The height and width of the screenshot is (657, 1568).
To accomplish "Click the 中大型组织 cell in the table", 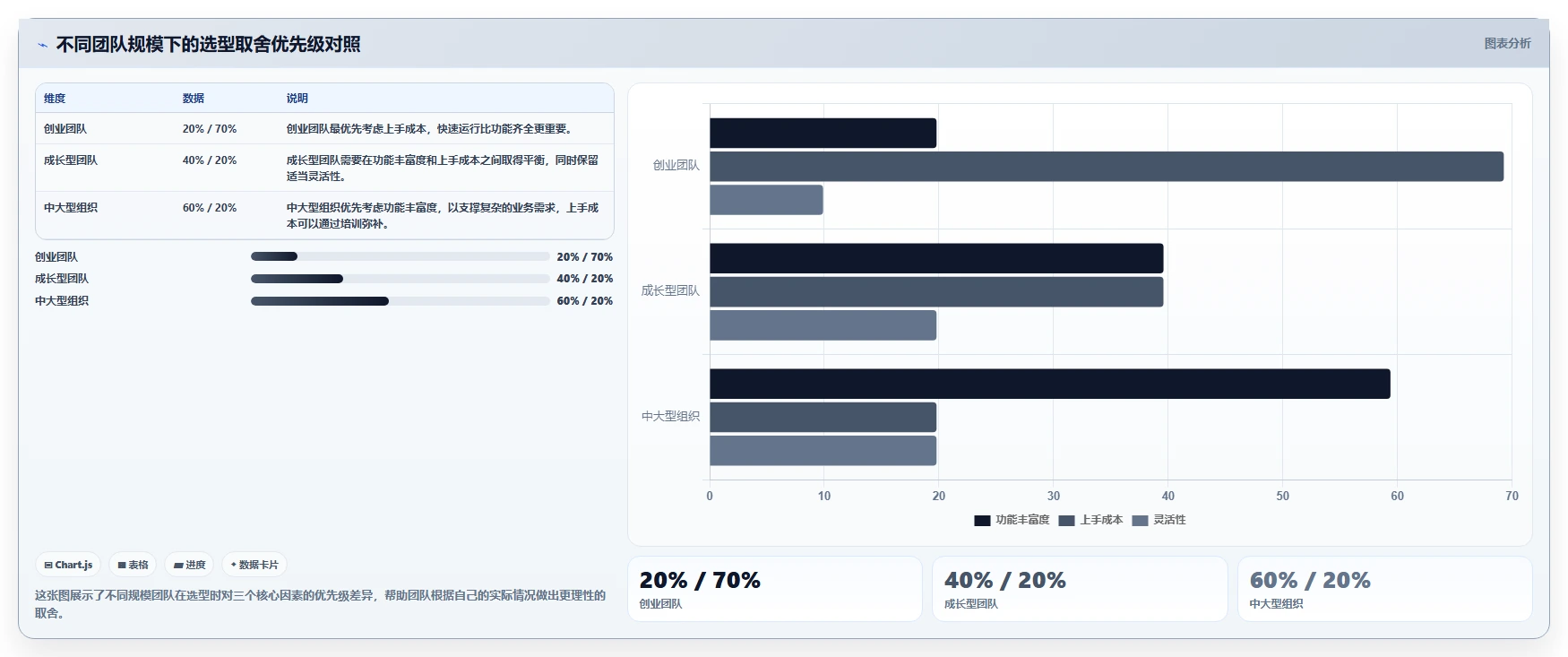I will point(71,208).
